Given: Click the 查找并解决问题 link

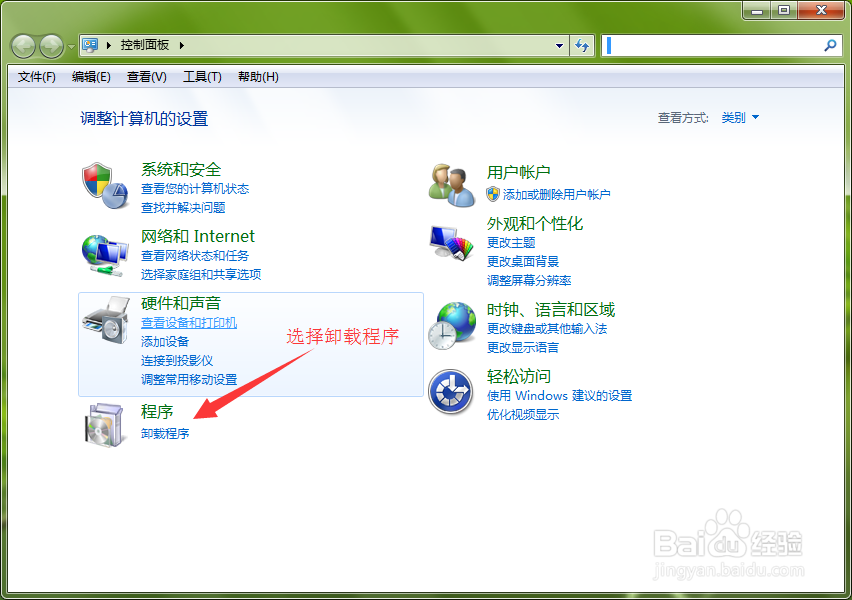Looking at the screenshot, I should (183, 208).
